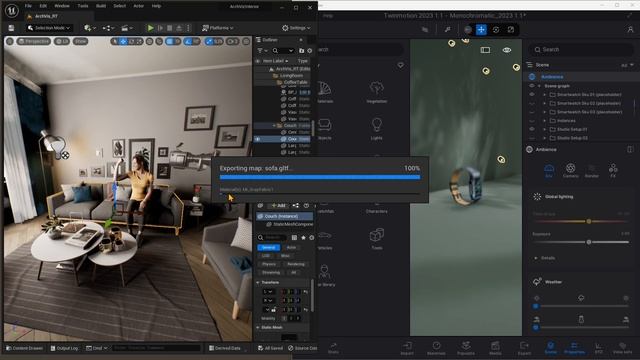
Task: Toggle the side panel icon in Twinmotion viewport
Action: pos(485,50)
